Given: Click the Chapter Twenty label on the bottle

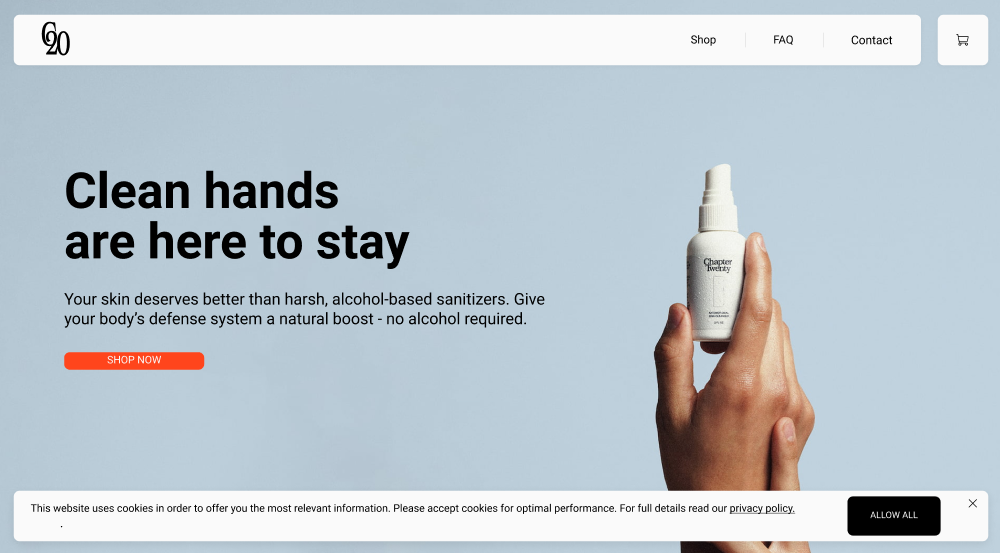Looking at the screenshot, I should 717,265.
